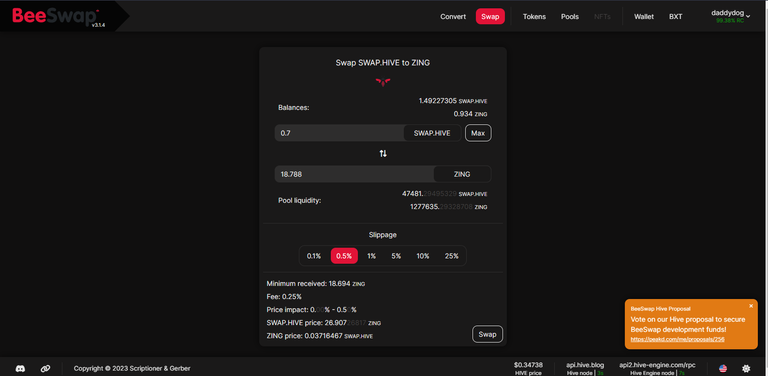
Task: Click the Price impact line
Action: [x=312, y=310]
